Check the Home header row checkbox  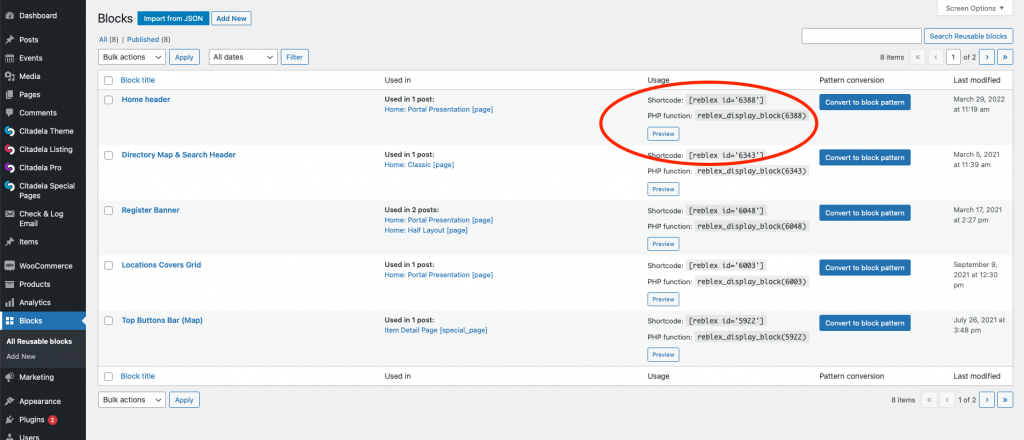tap(108, 100)
